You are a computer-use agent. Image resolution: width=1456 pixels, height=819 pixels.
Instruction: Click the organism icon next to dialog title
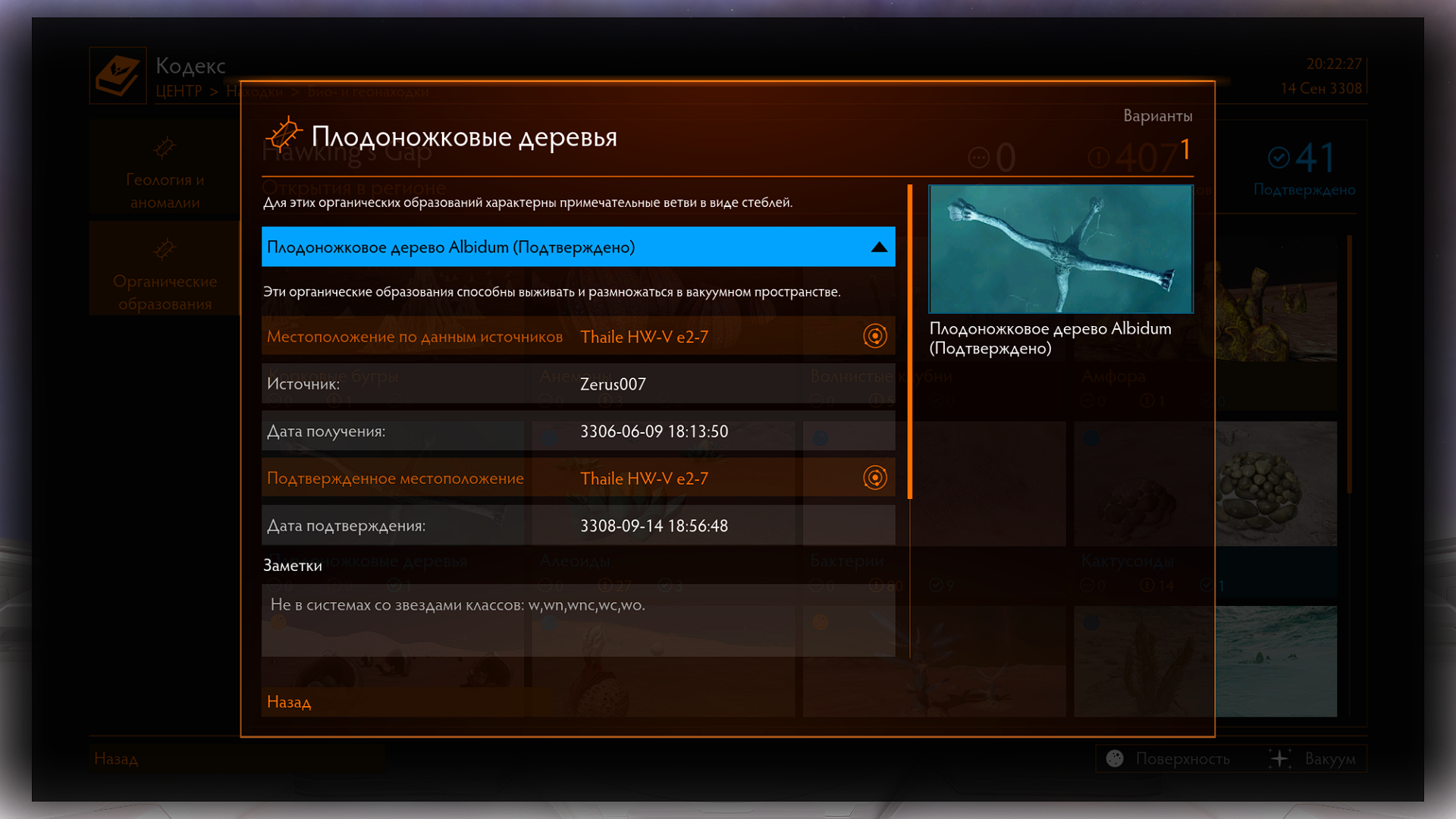(283, 135)
